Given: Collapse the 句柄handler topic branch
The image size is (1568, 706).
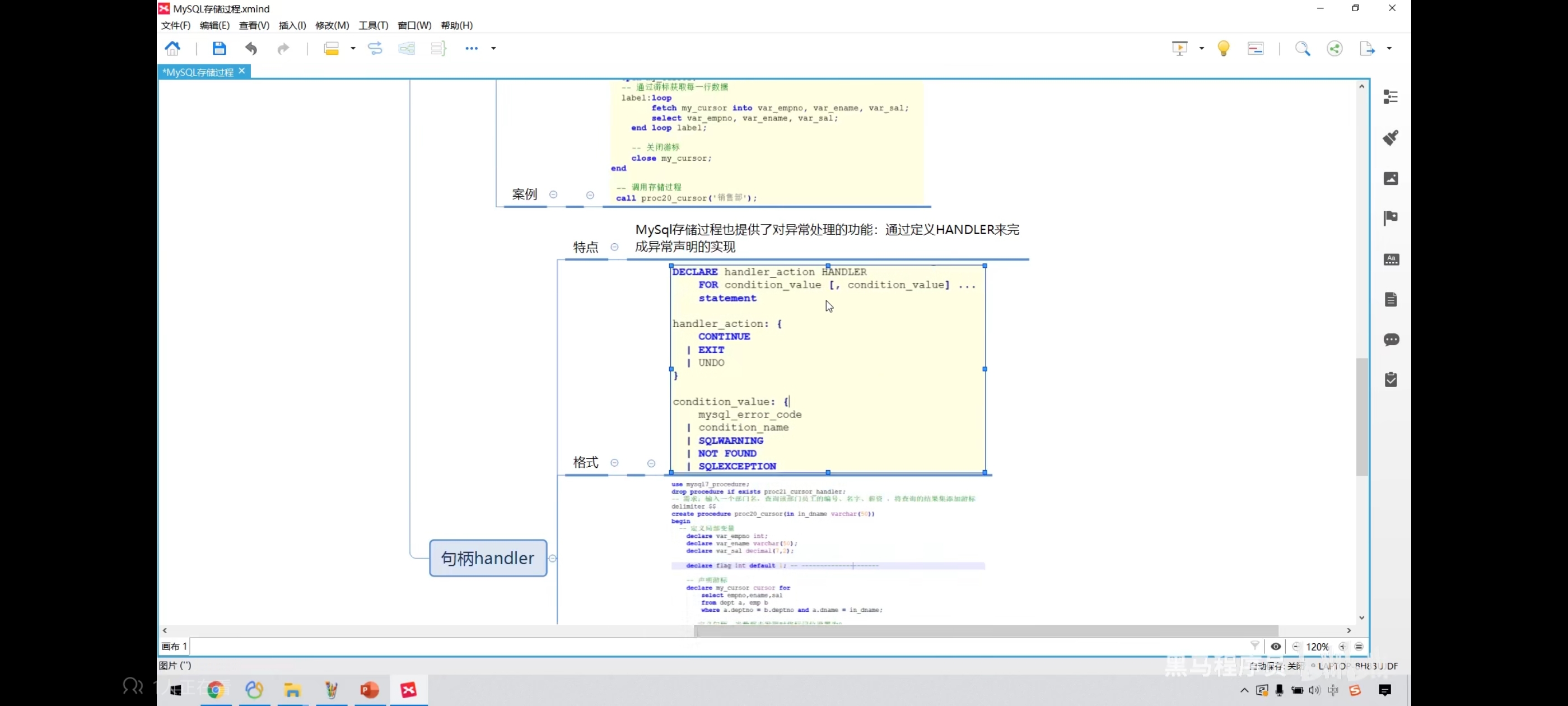Looking at the screenshot, I should point(552,558).
